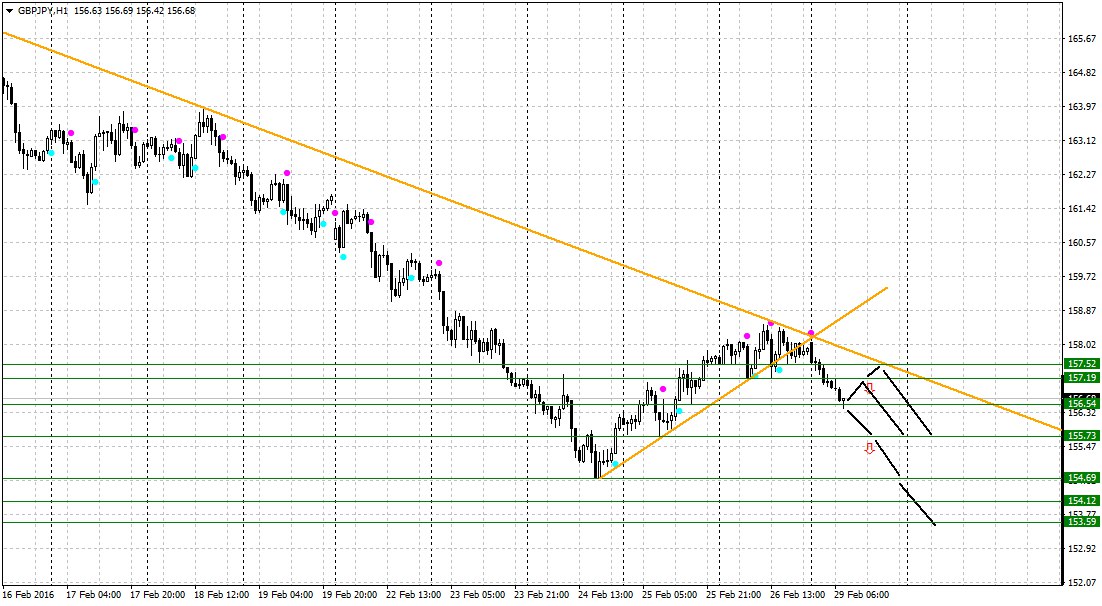
Task: Click the 160.57 price axis value
Action: [1082, 243]
